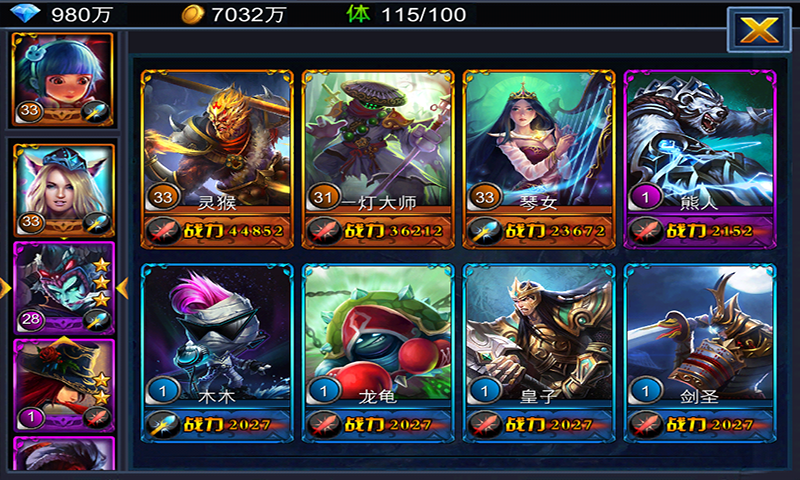Select the 灵猴 monkey hero card
Screen dimensions: 800x480
[217, 159]
